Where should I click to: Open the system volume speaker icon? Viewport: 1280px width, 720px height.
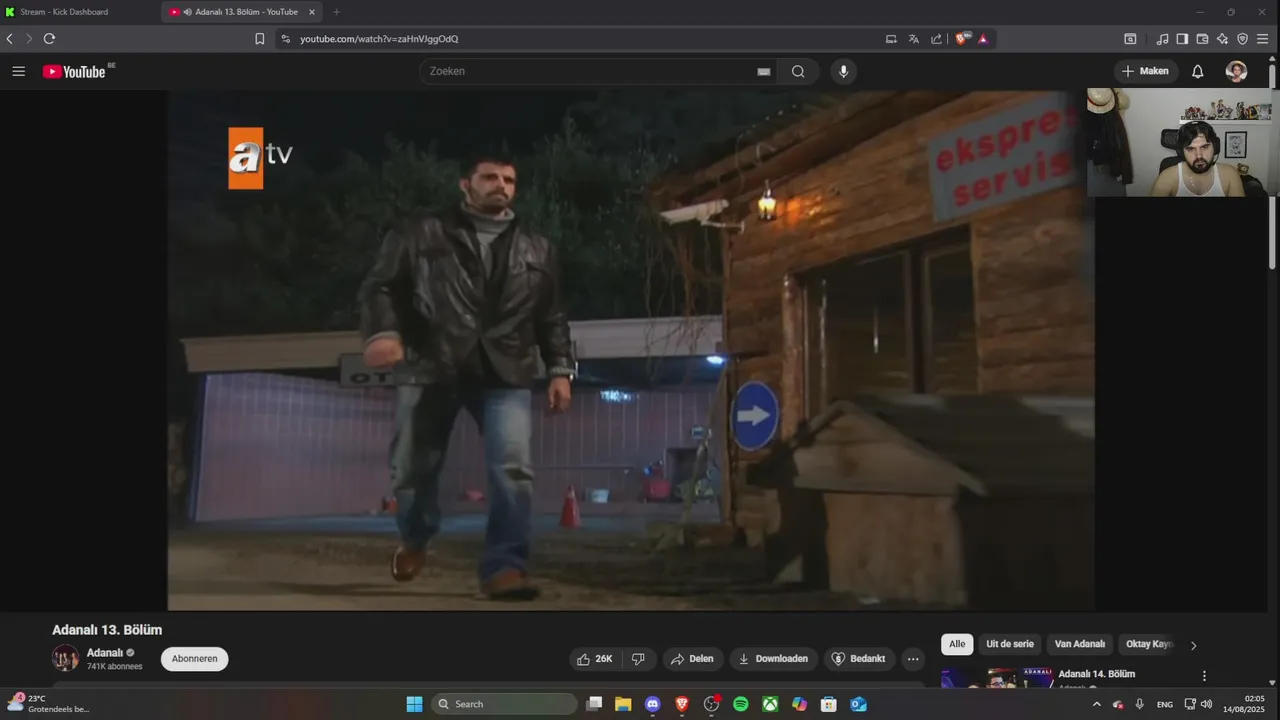coord(1207,704)
